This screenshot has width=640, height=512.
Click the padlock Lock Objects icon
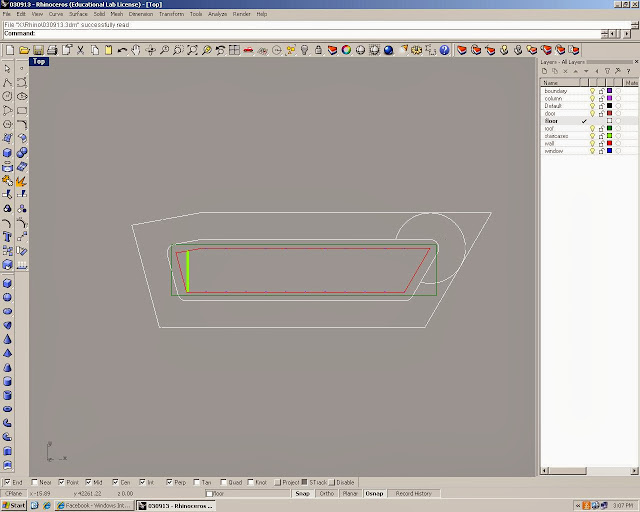pyautogui.click(x=318, y=50)
